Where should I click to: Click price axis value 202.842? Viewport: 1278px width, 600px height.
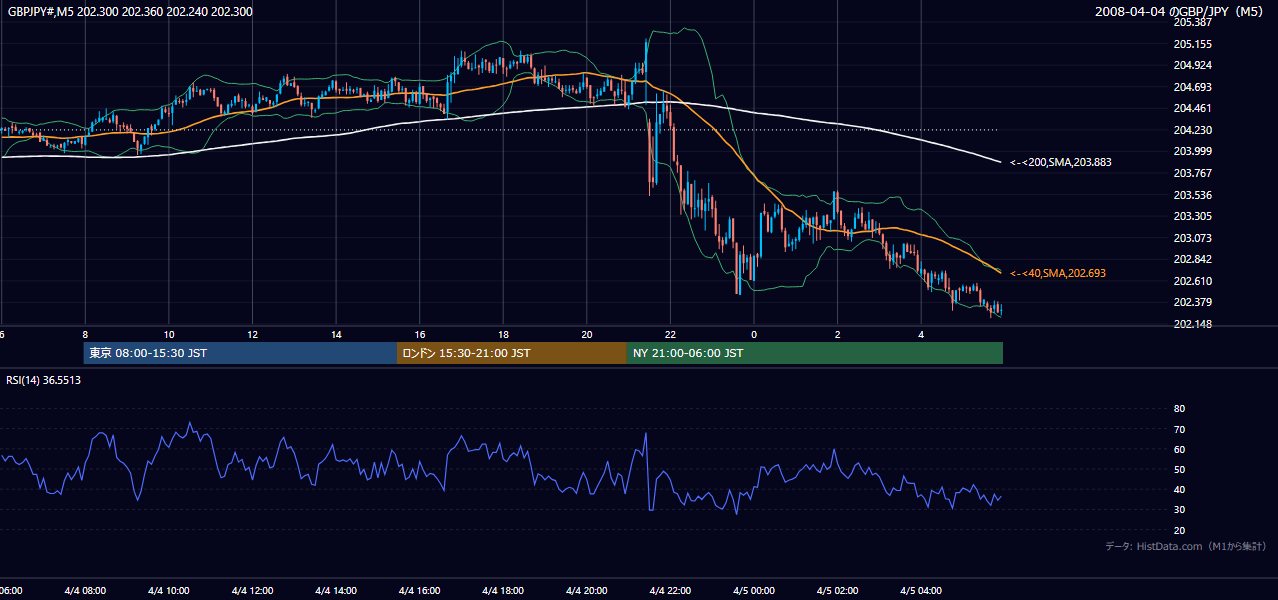pyautogui.click(x=1193, y=259)
